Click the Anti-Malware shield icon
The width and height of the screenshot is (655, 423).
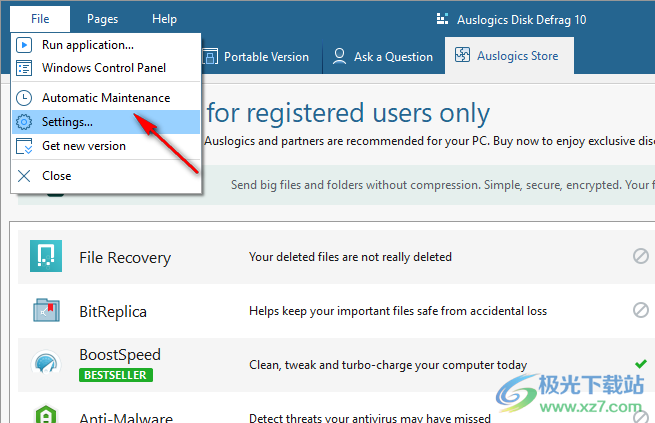(x=46, y=414)
